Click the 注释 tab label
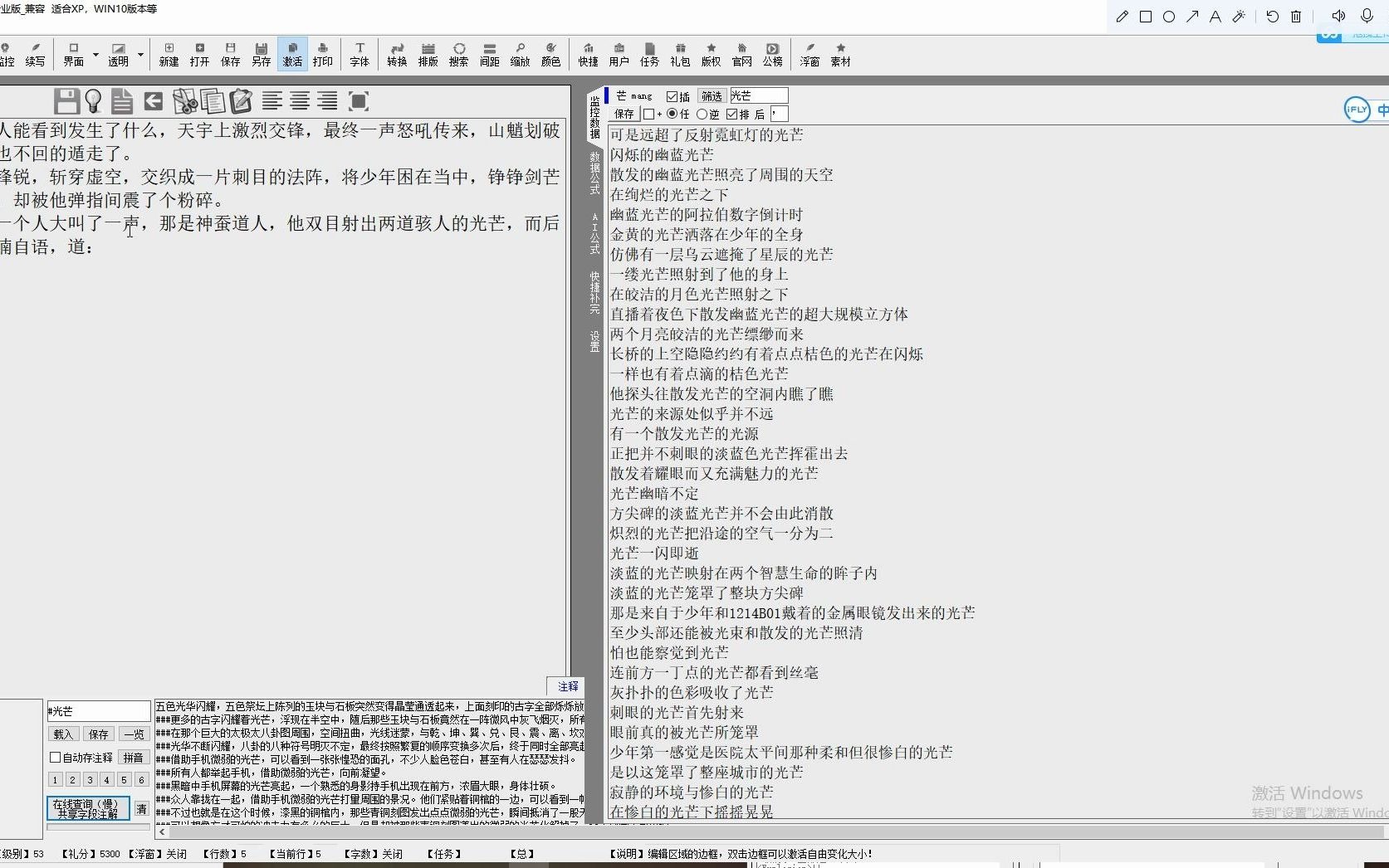This screenshot has width=1389, height=868. [569, 686]
